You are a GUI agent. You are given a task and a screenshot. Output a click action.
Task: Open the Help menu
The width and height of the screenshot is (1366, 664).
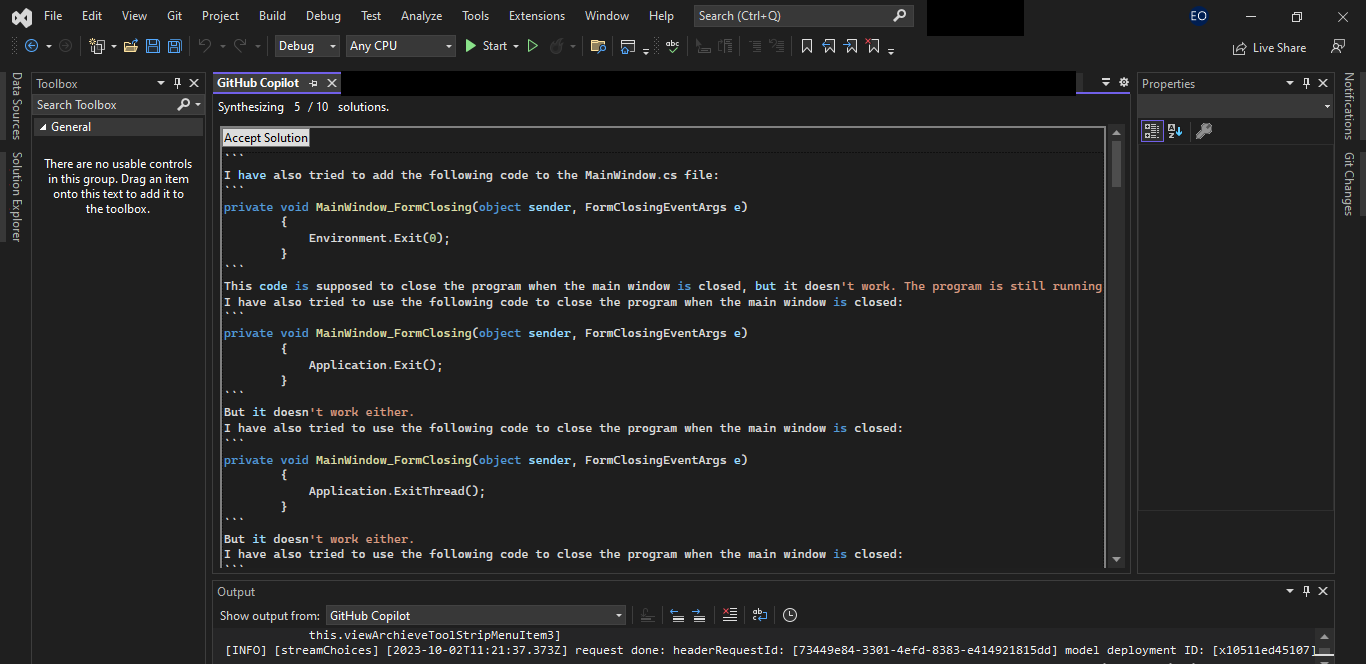tap(661, 16)
